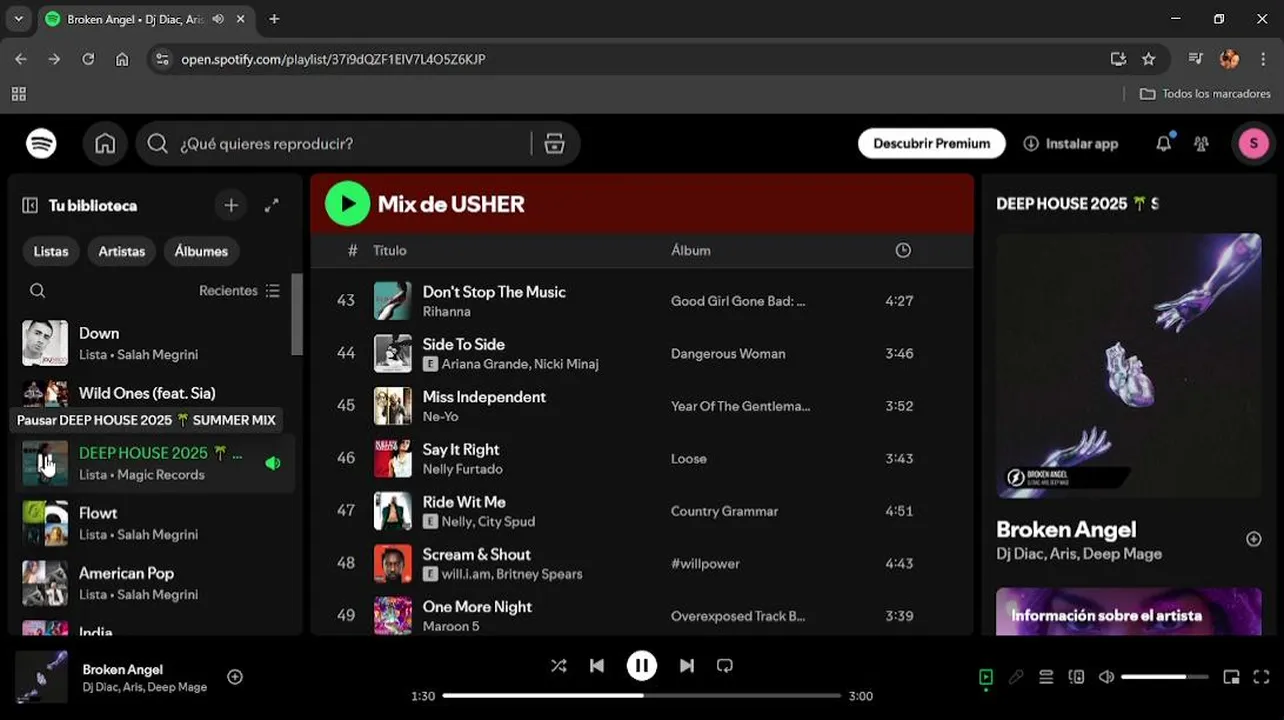The height and width of the screenshot is (720, 1284).
Task: Filter library by Artistas
Action: (x=122, y=251)
